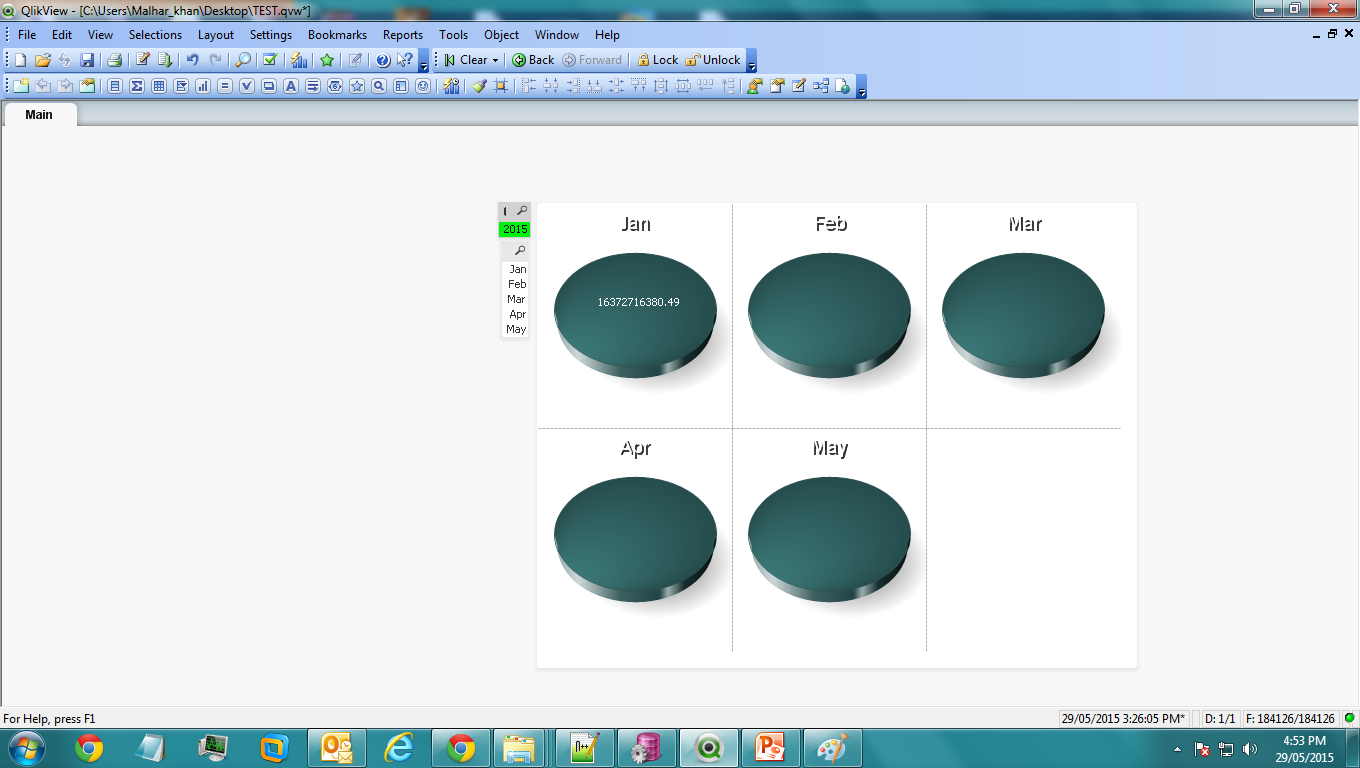Create a new list box object
Image resolution: width=1360 pixels, height=768 pixels.
115,86
